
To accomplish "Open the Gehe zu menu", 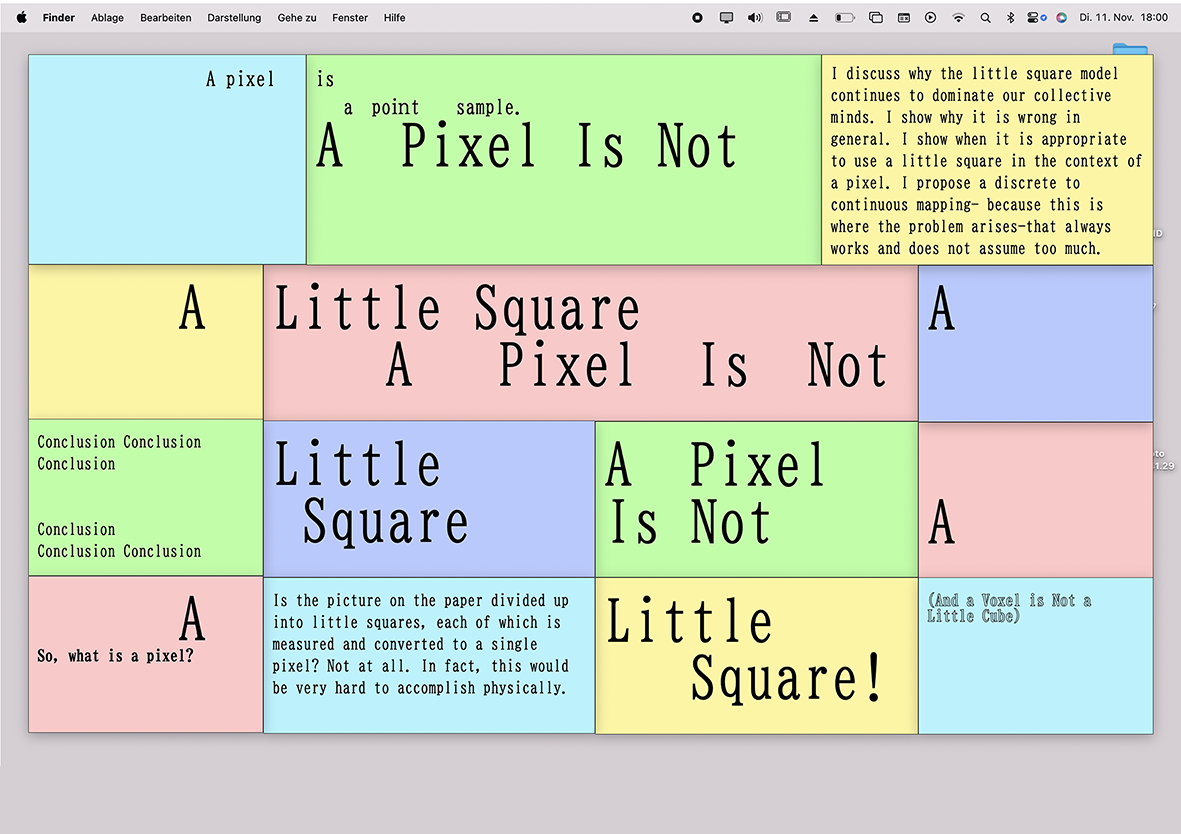I will (297, 18).
